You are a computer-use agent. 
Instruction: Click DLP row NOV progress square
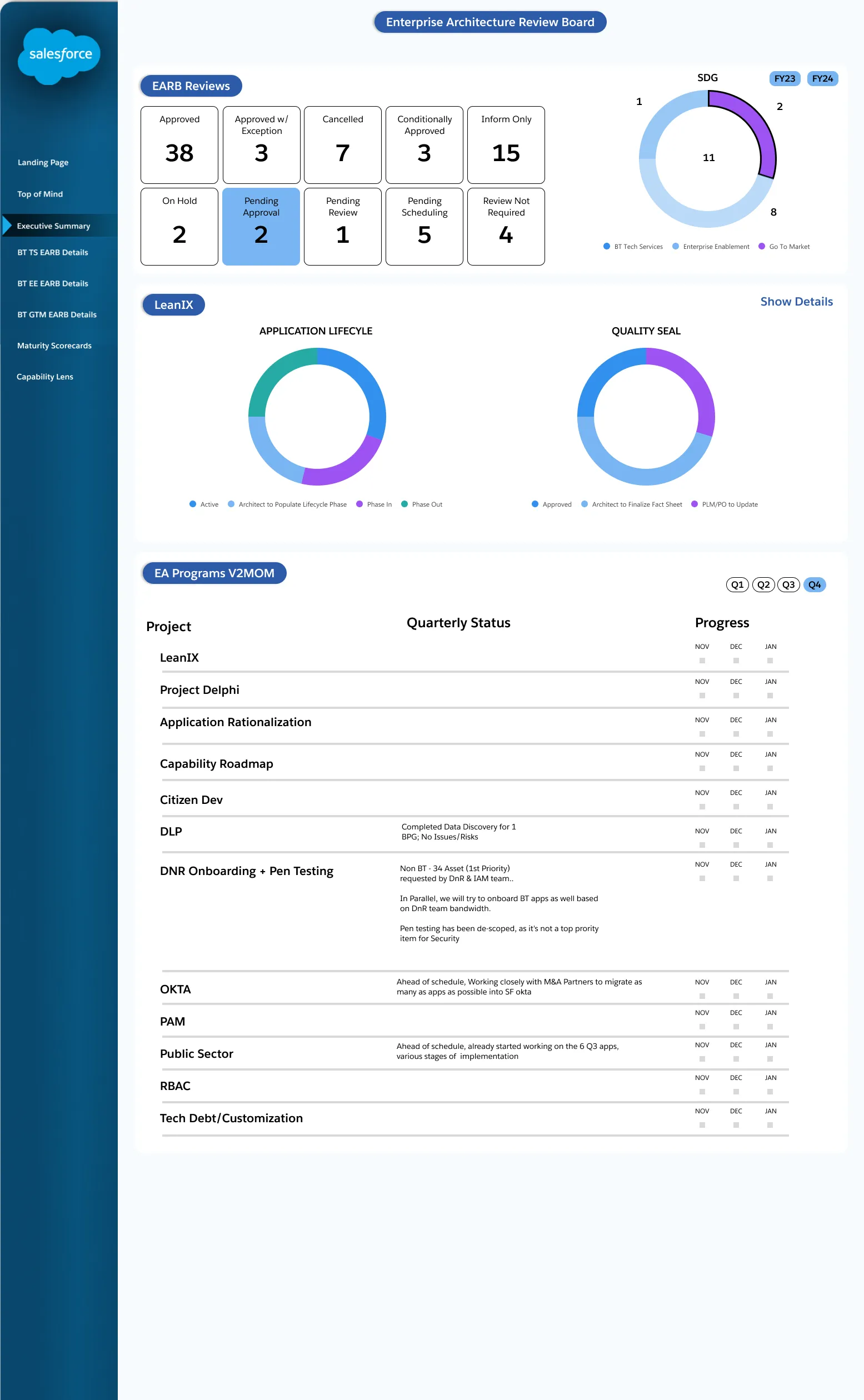[x=702, y=844]
